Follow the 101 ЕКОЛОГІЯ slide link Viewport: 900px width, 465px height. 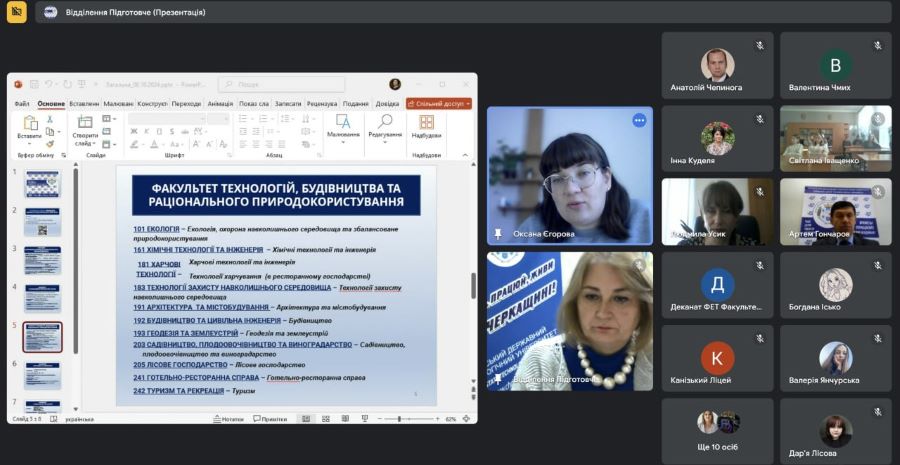(x=157, y=228)
